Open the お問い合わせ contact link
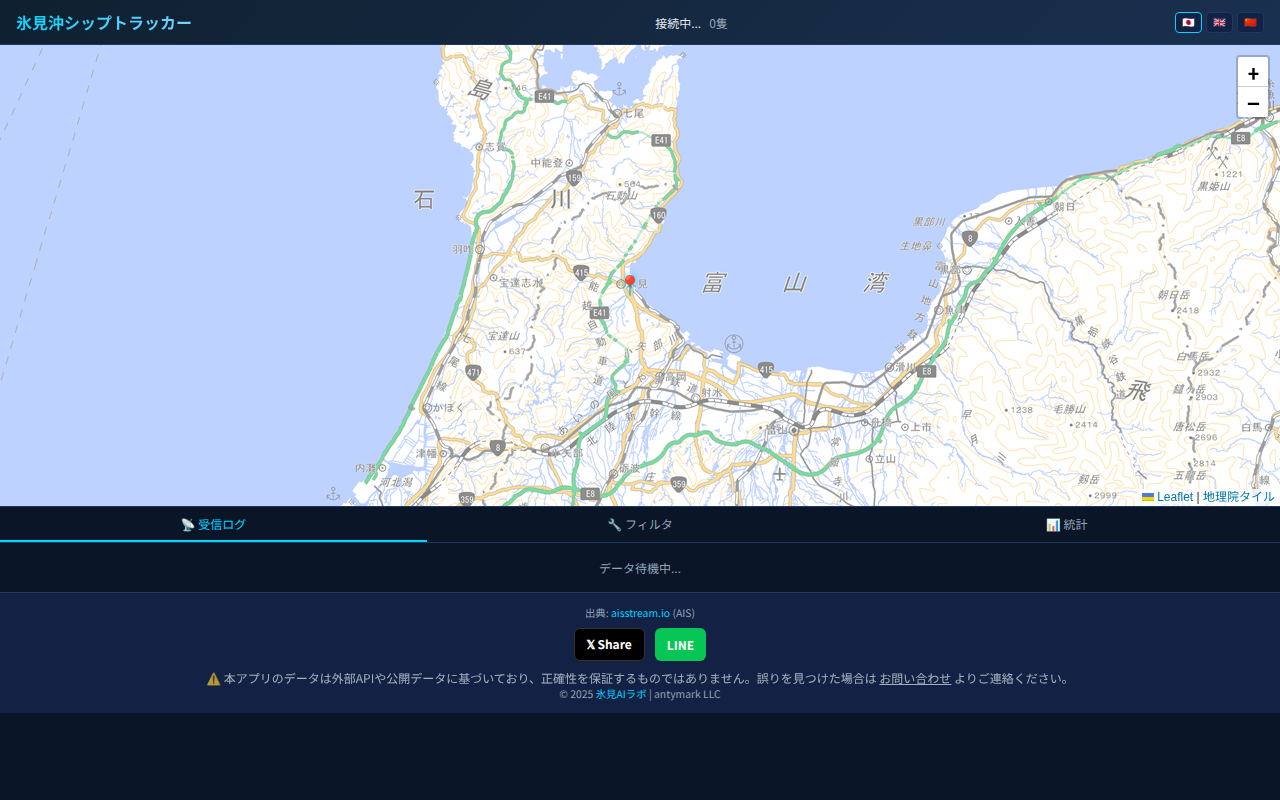 click(x=914, y=678)
